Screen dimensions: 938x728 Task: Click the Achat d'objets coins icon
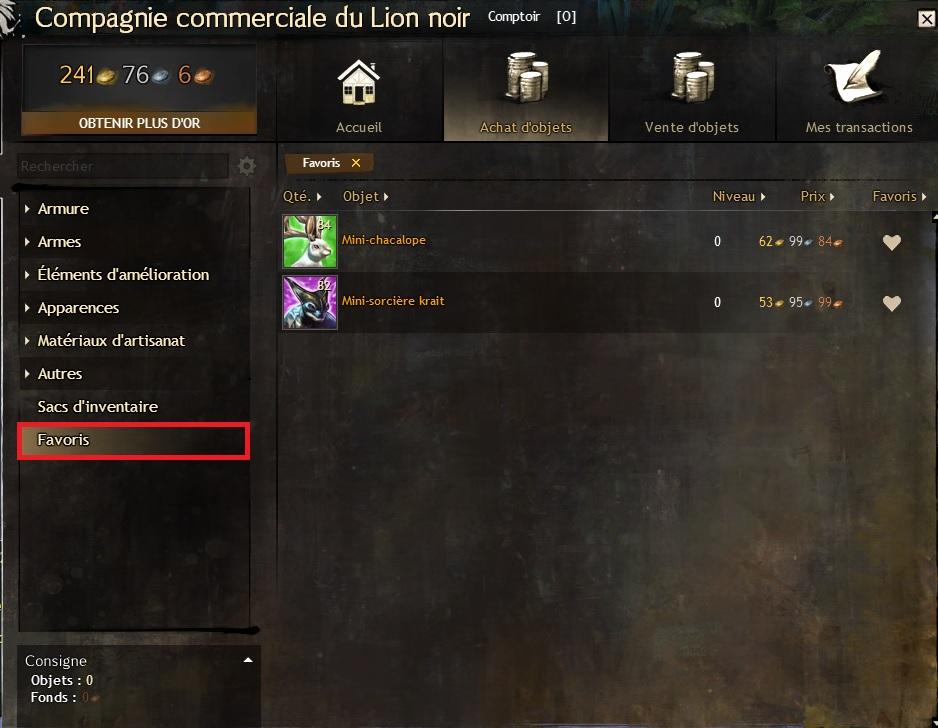[x=526, y=77]
